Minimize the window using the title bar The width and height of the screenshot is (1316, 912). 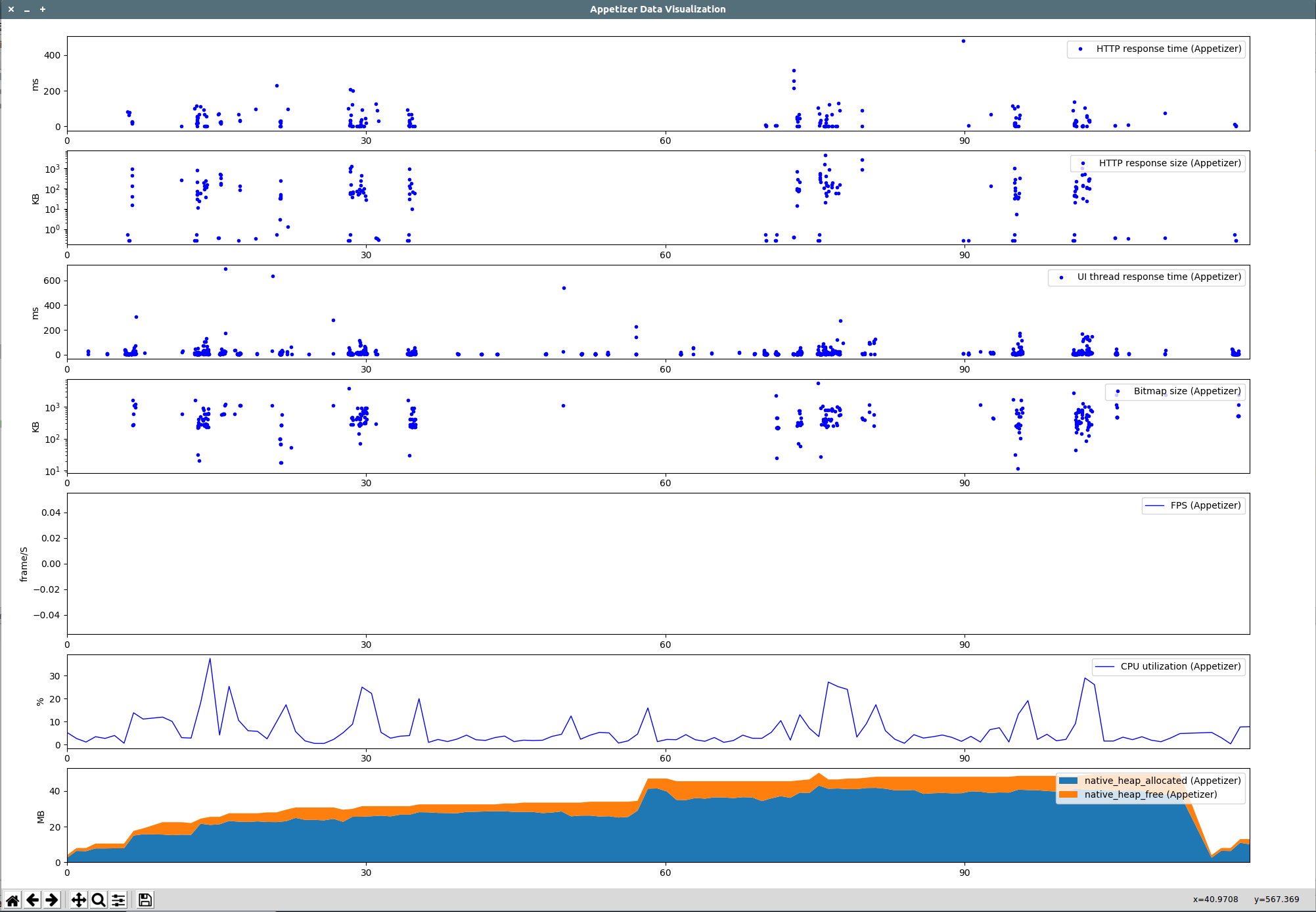point(27,9)
